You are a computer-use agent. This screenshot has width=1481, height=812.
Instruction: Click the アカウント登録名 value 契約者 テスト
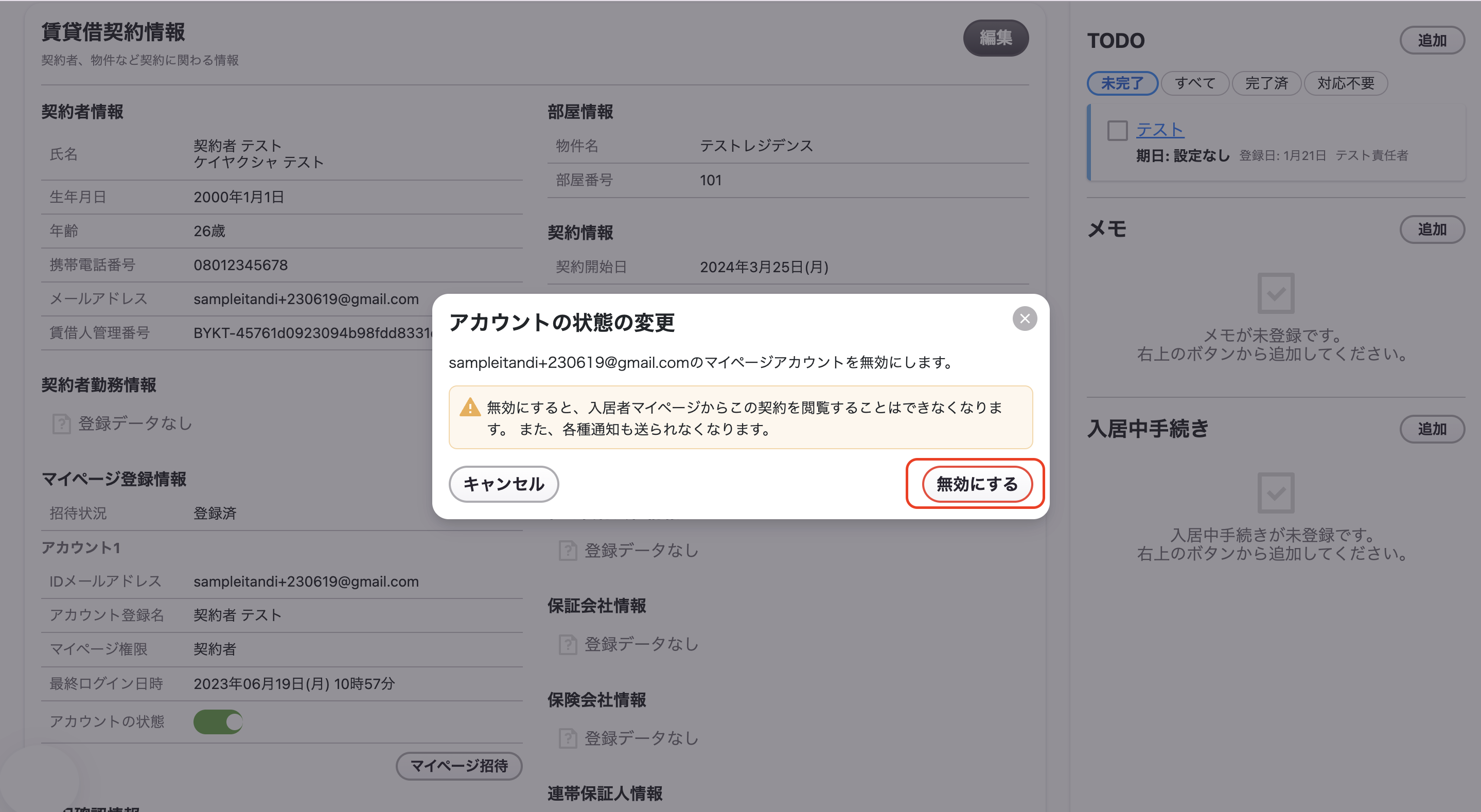click(x=237, y=615)
